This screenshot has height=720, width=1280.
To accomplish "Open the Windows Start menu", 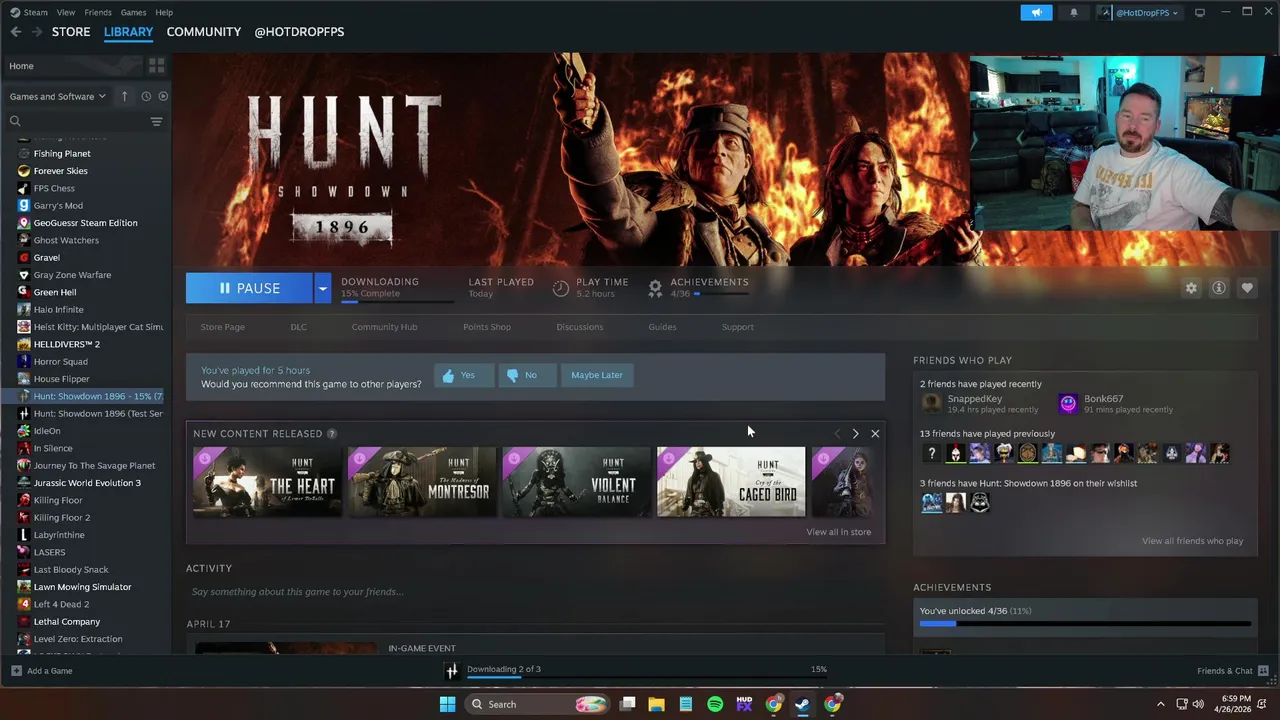I will pos(447,704).
